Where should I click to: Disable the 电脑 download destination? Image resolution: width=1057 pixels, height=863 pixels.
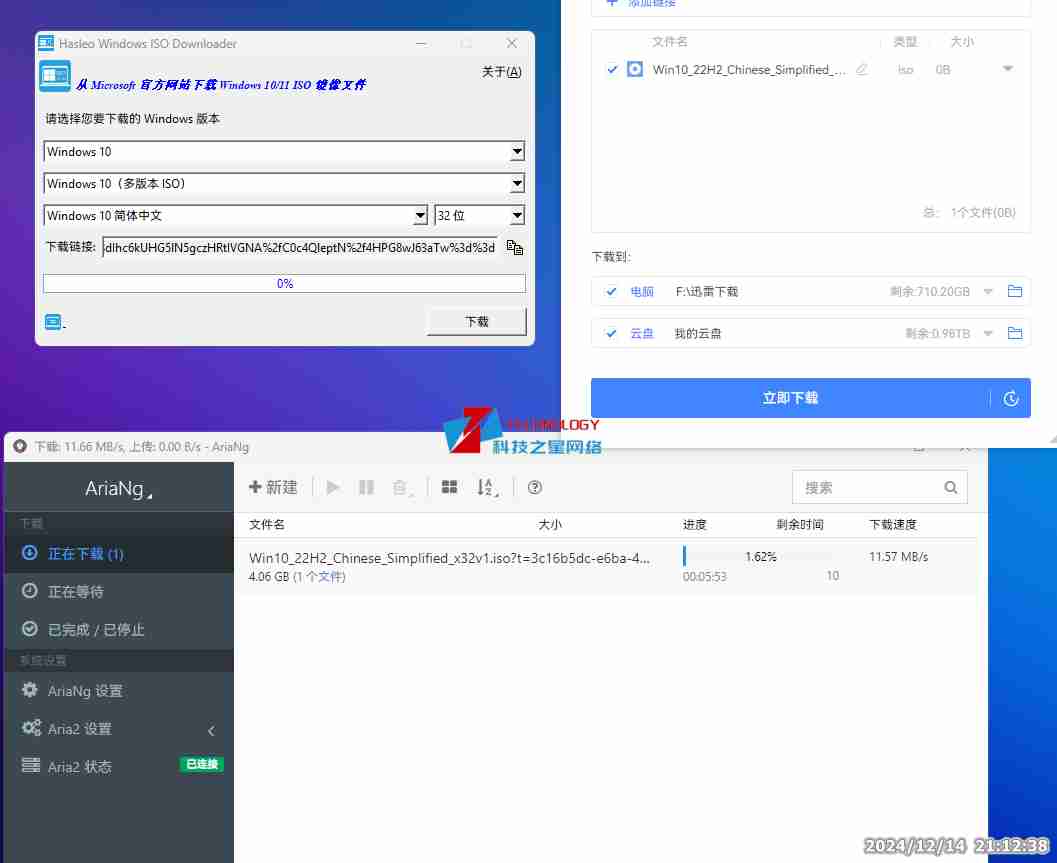tap(610, 291)
